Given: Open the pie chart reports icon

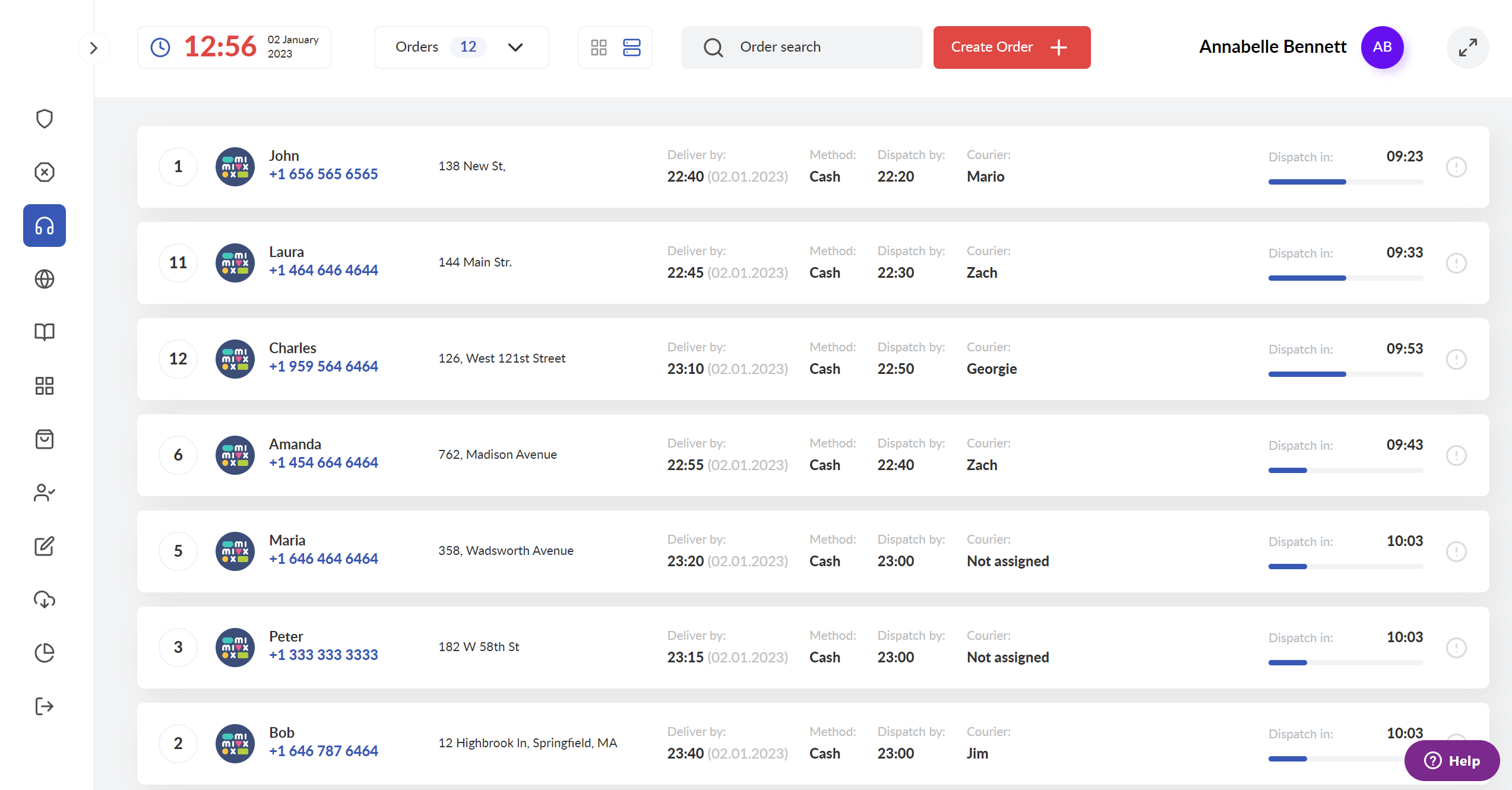Looking at the screenshot, I should 45,653.
